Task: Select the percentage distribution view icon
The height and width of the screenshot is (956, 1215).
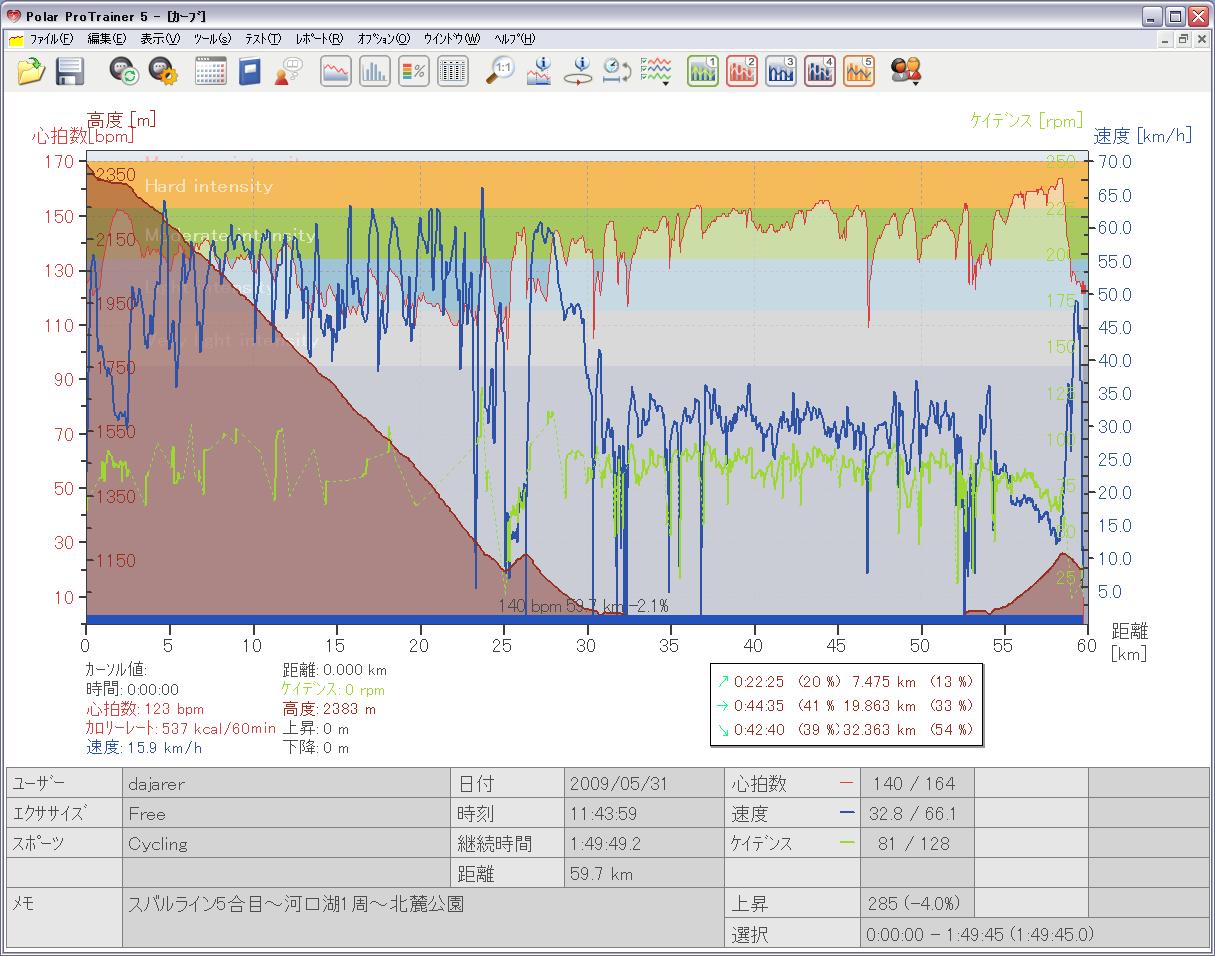Action: pos(414,71)
